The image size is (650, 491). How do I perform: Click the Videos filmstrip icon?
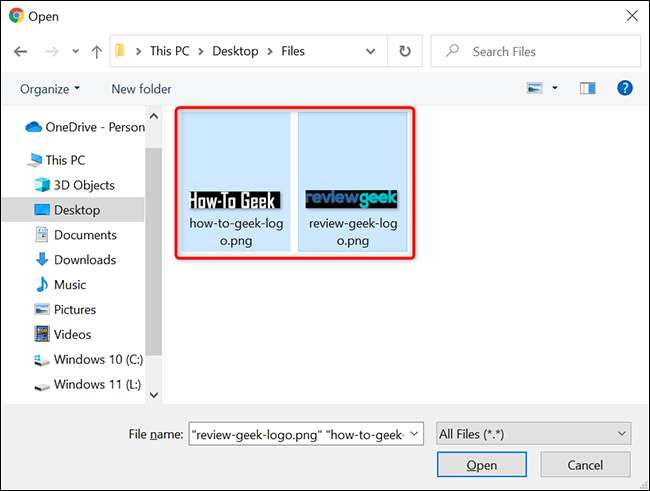[x=42, y=334]
